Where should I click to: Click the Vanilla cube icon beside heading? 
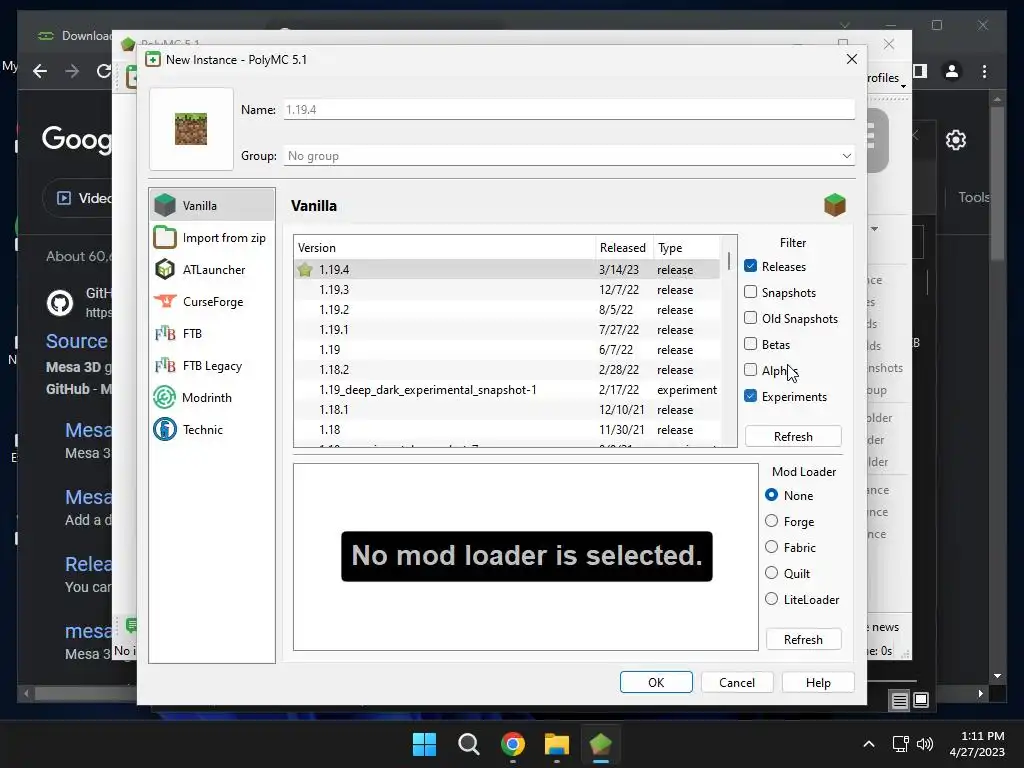click(x=835, y=205)
